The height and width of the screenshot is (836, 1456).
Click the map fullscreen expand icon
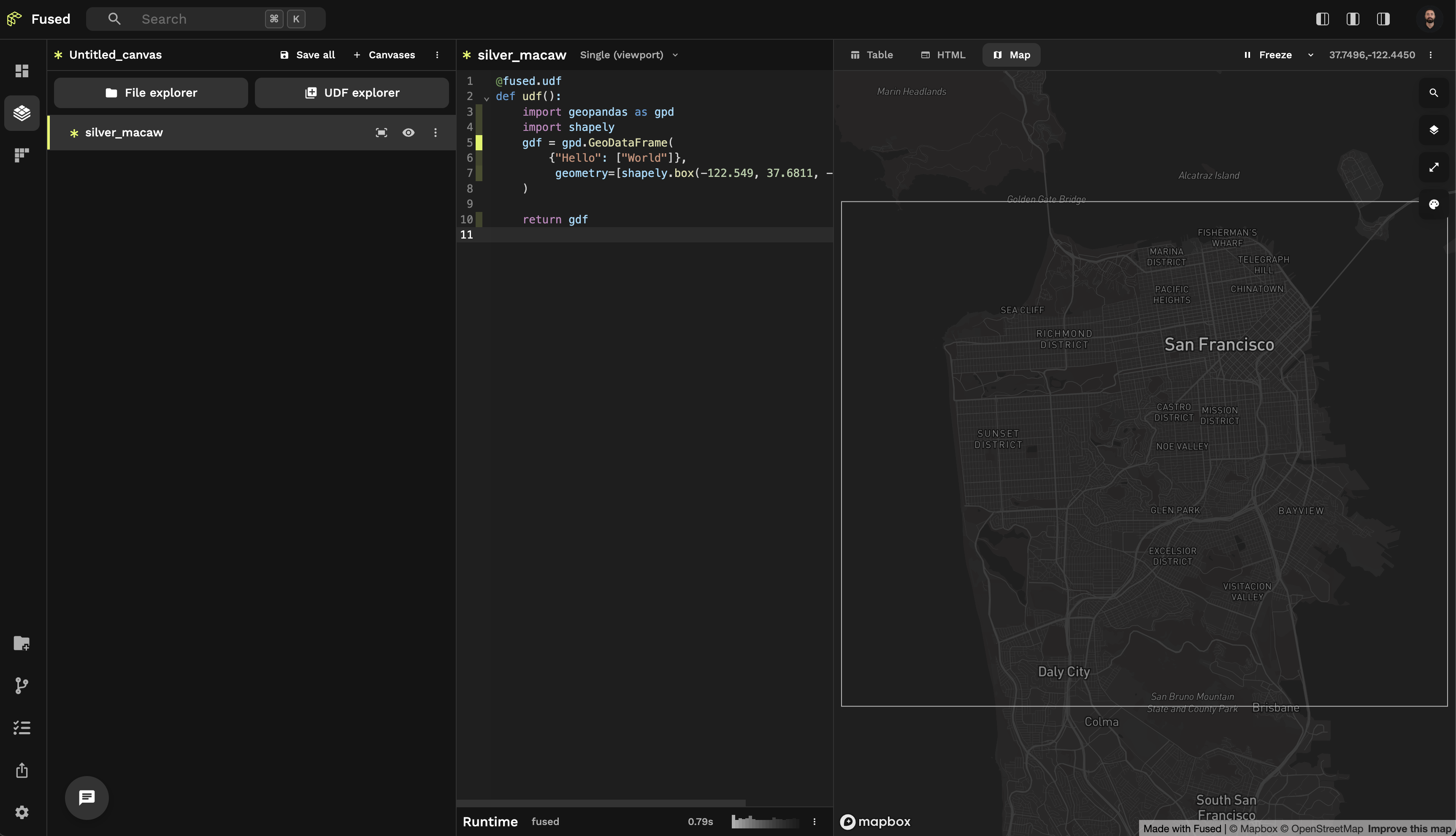point(1434,167)
